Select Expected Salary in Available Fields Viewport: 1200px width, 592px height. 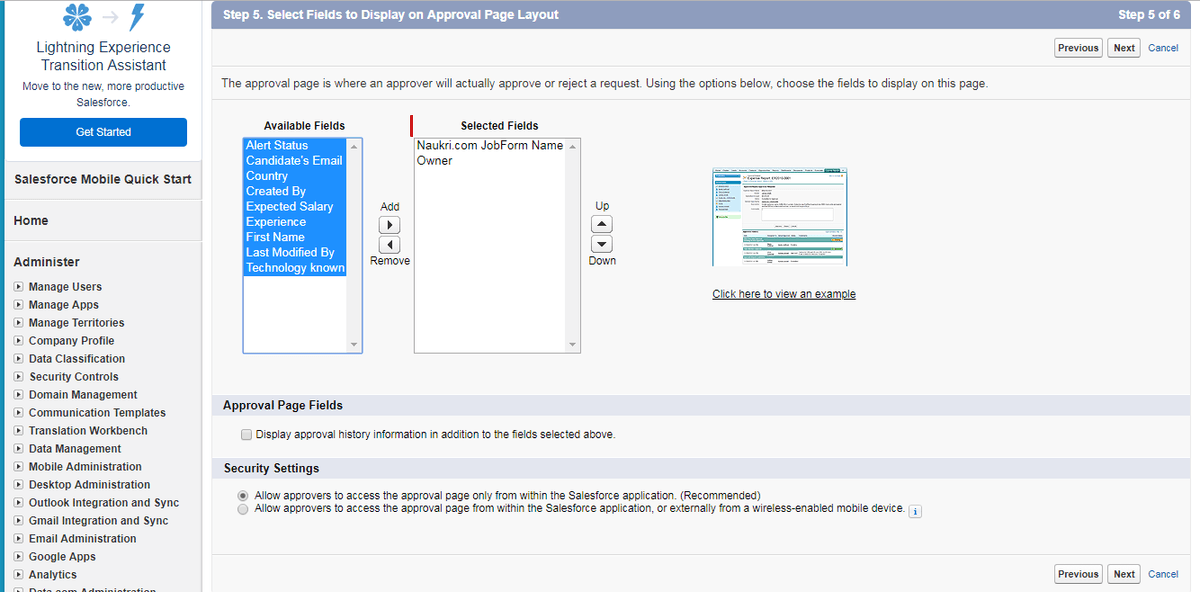289,207
